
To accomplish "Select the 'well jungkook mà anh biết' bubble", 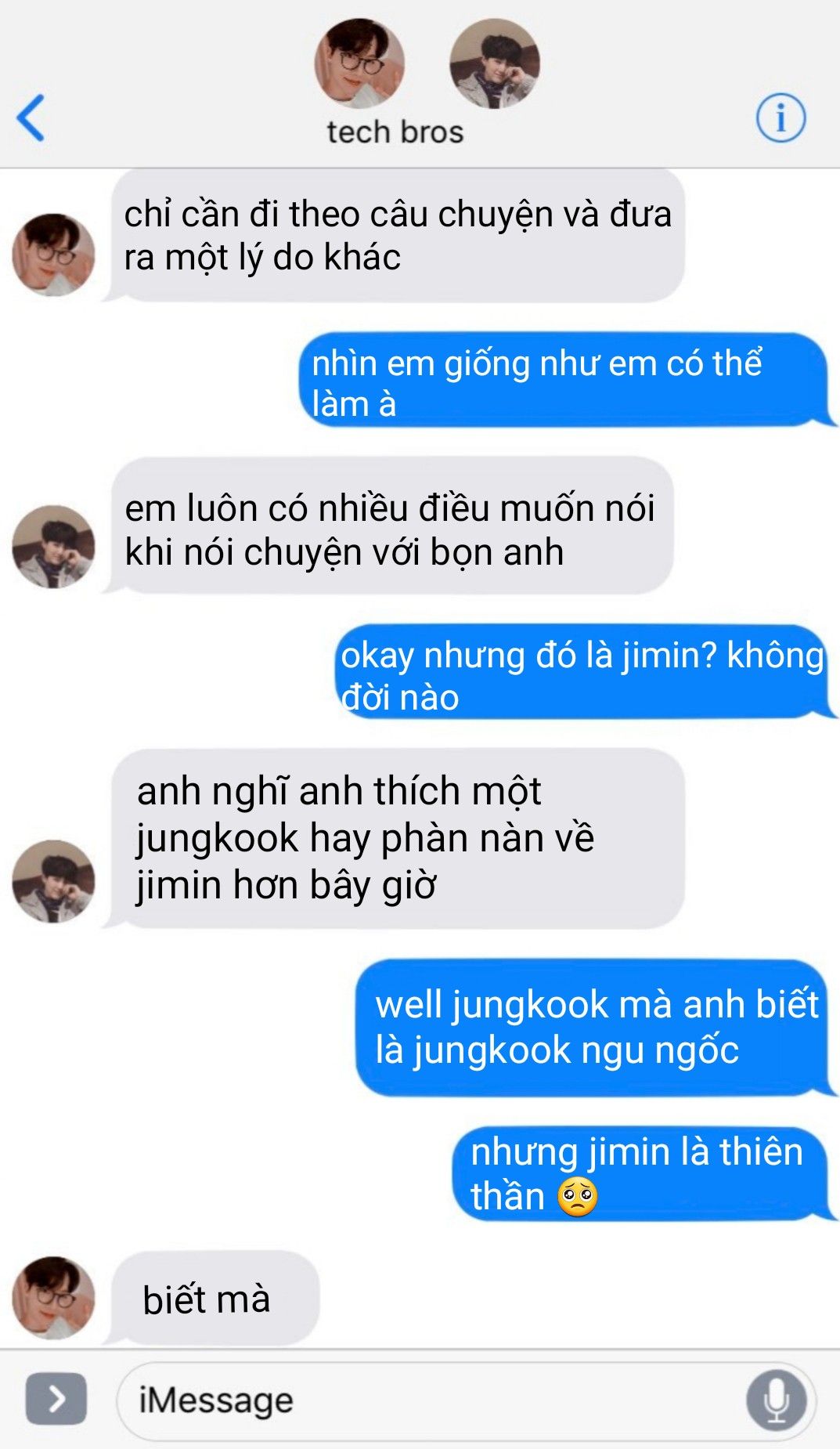I will coord(596,1028).
